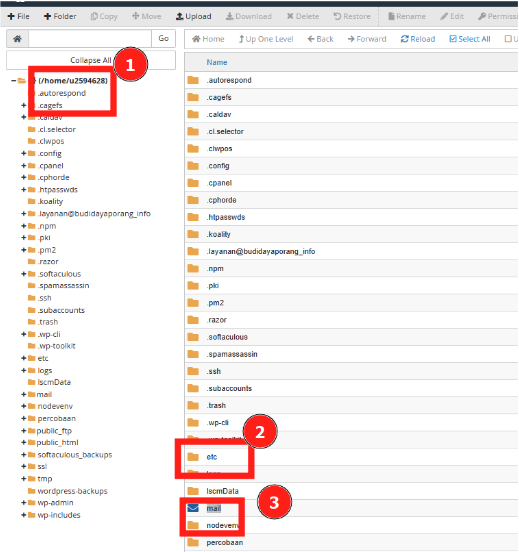Select .trash in the folder tree
519x552 pixels.
click(x=48, y=322)
